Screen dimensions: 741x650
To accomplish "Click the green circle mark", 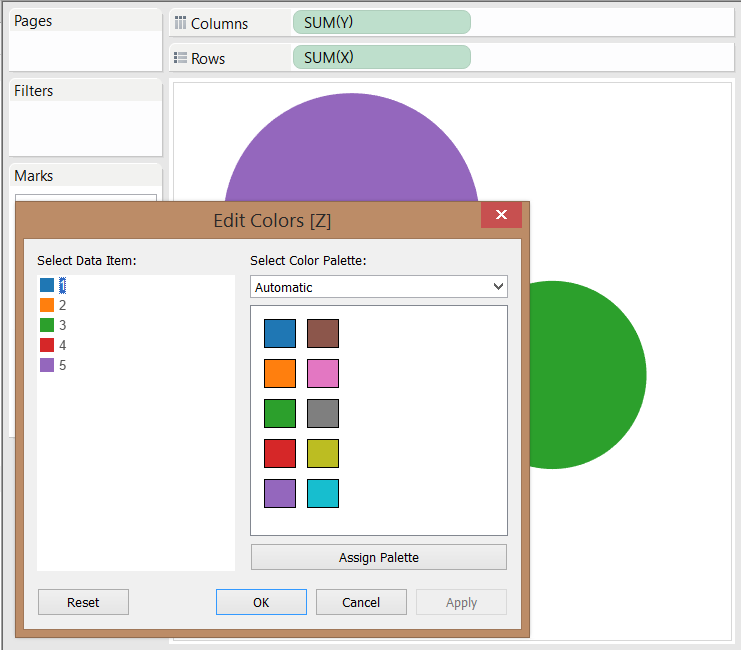I will click(x=587, y=375).
